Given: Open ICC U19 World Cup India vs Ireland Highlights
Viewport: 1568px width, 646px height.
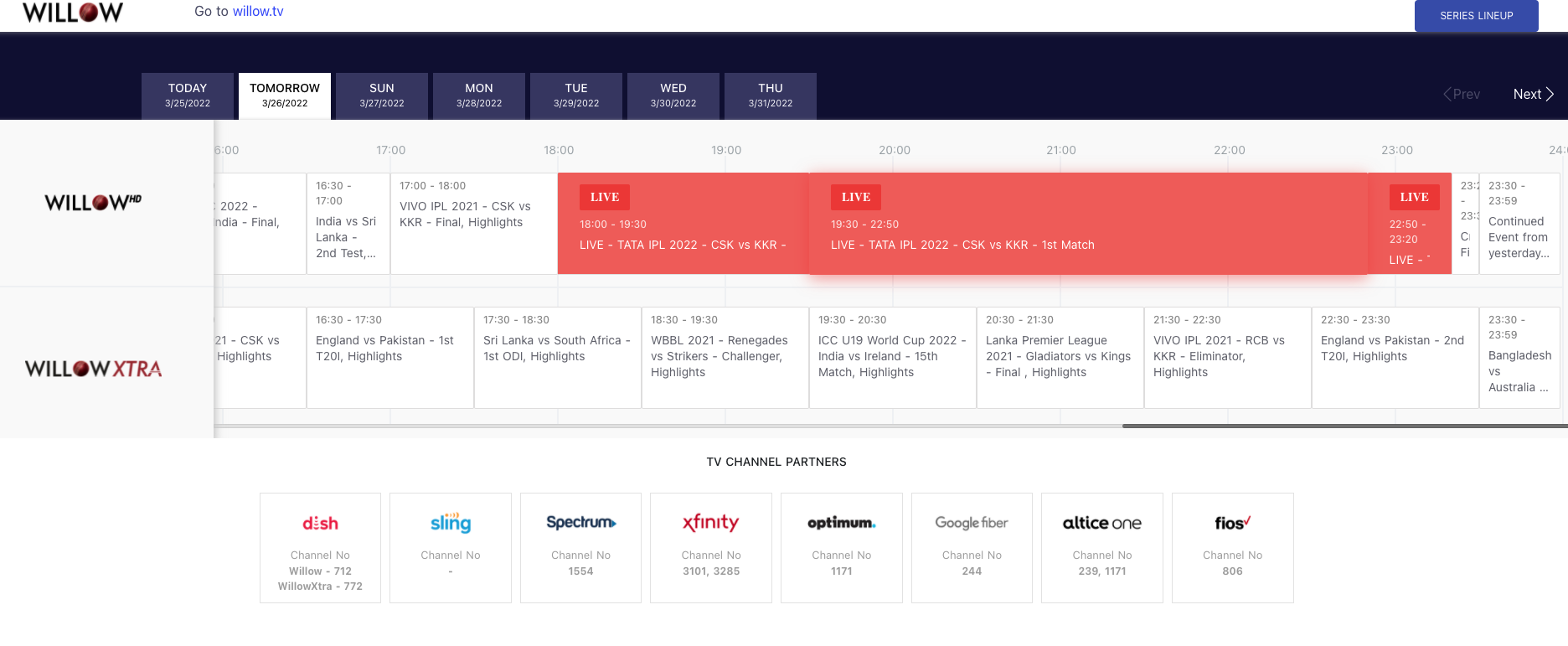Looking at the screenshot, I should (893, 358).
